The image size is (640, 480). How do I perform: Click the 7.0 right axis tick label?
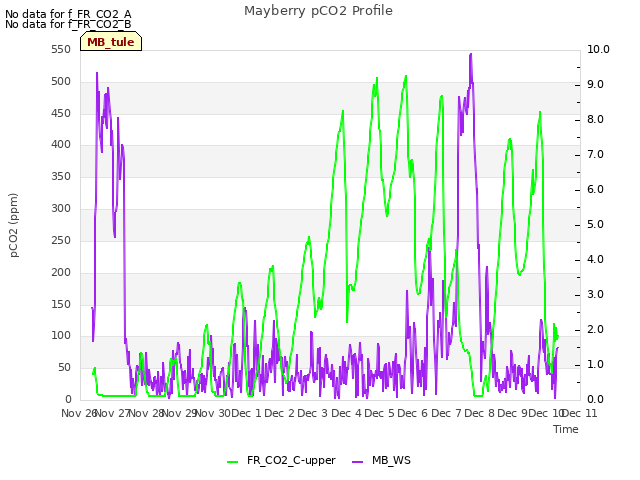[x=596, y=154]
